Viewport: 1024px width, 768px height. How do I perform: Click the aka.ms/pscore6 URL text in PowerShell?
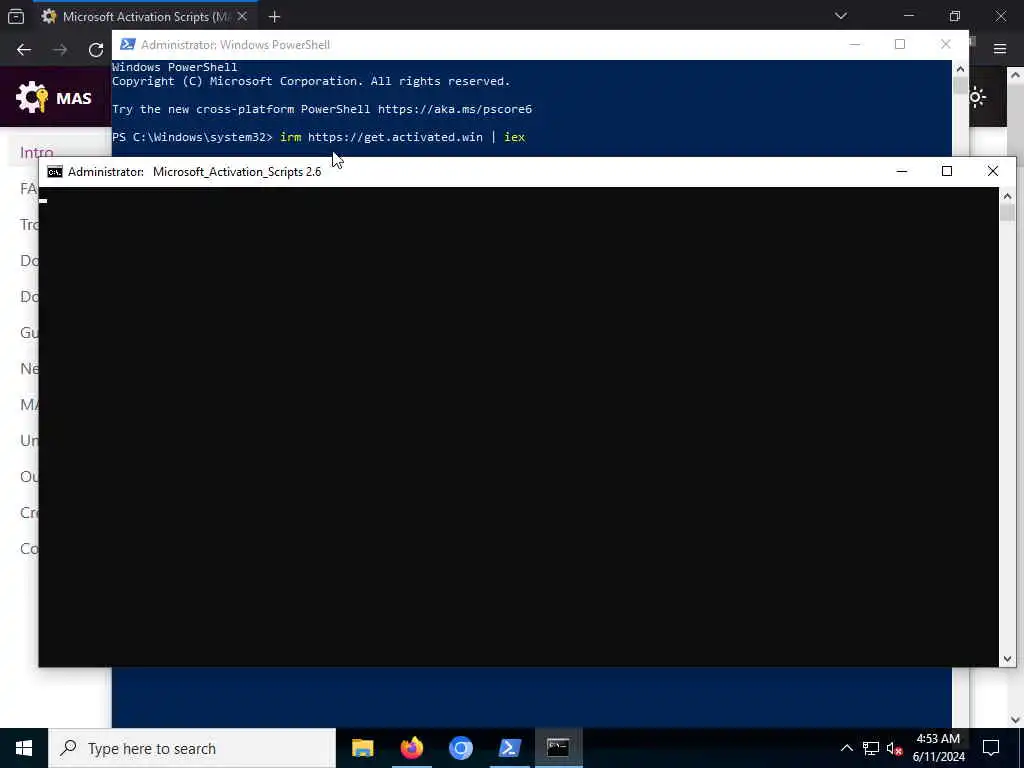[x=455, y=109]
